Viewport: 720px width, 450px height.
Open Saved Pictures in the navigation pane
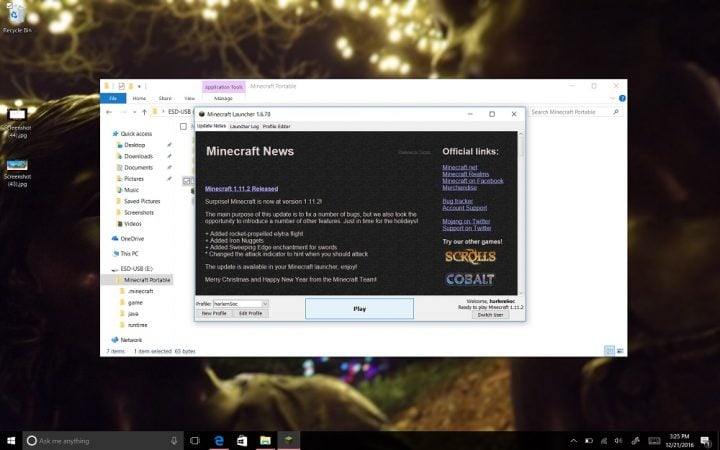coord(142,201)
